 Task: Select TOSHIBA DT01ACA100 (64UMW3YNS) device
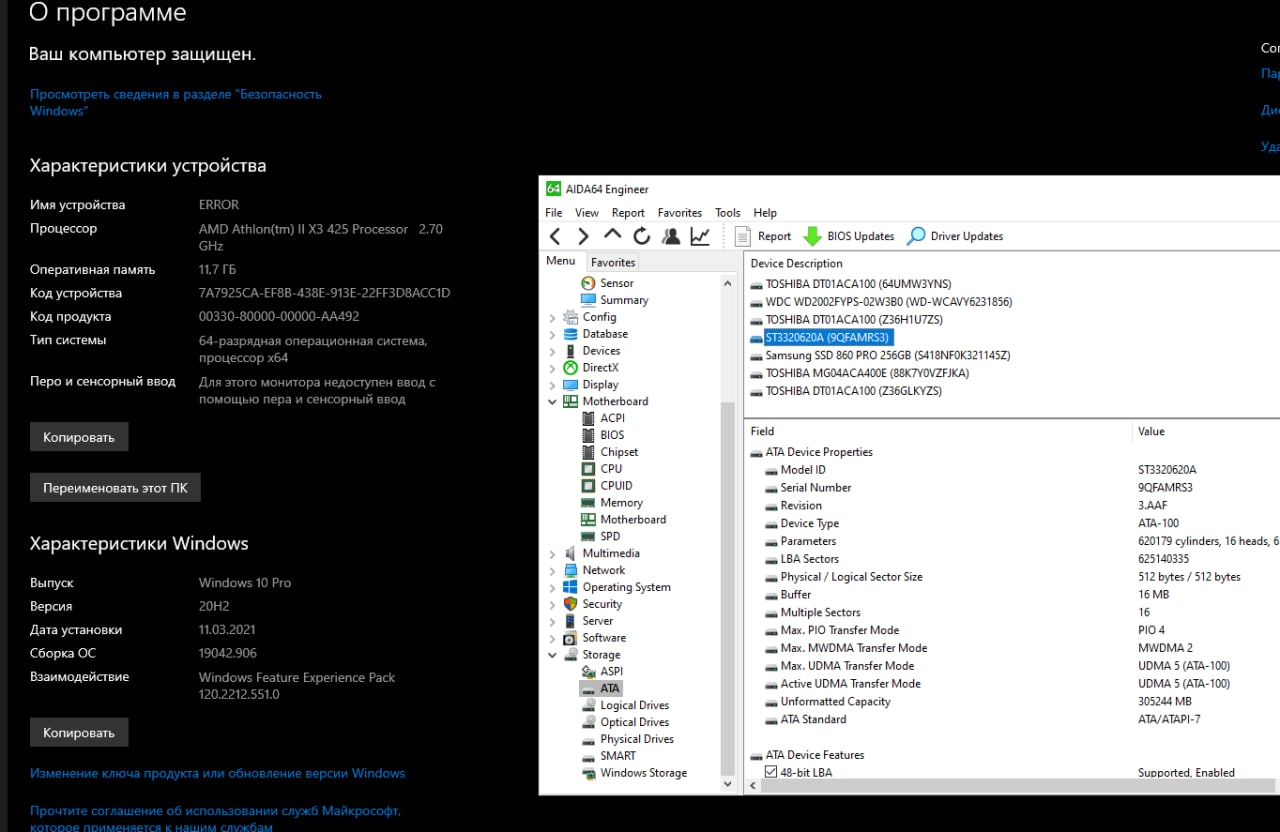(850, 283)
